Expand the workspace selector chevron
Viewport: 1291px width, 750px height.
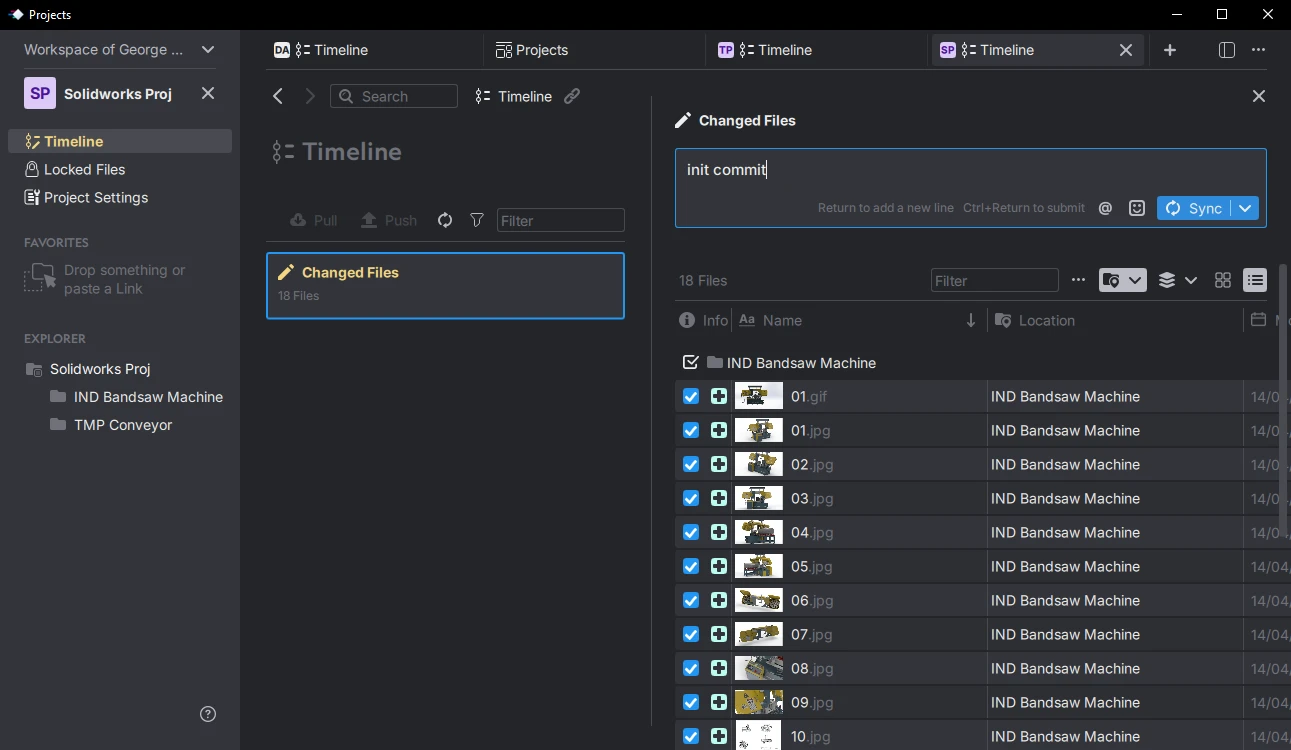coord(208,49)
